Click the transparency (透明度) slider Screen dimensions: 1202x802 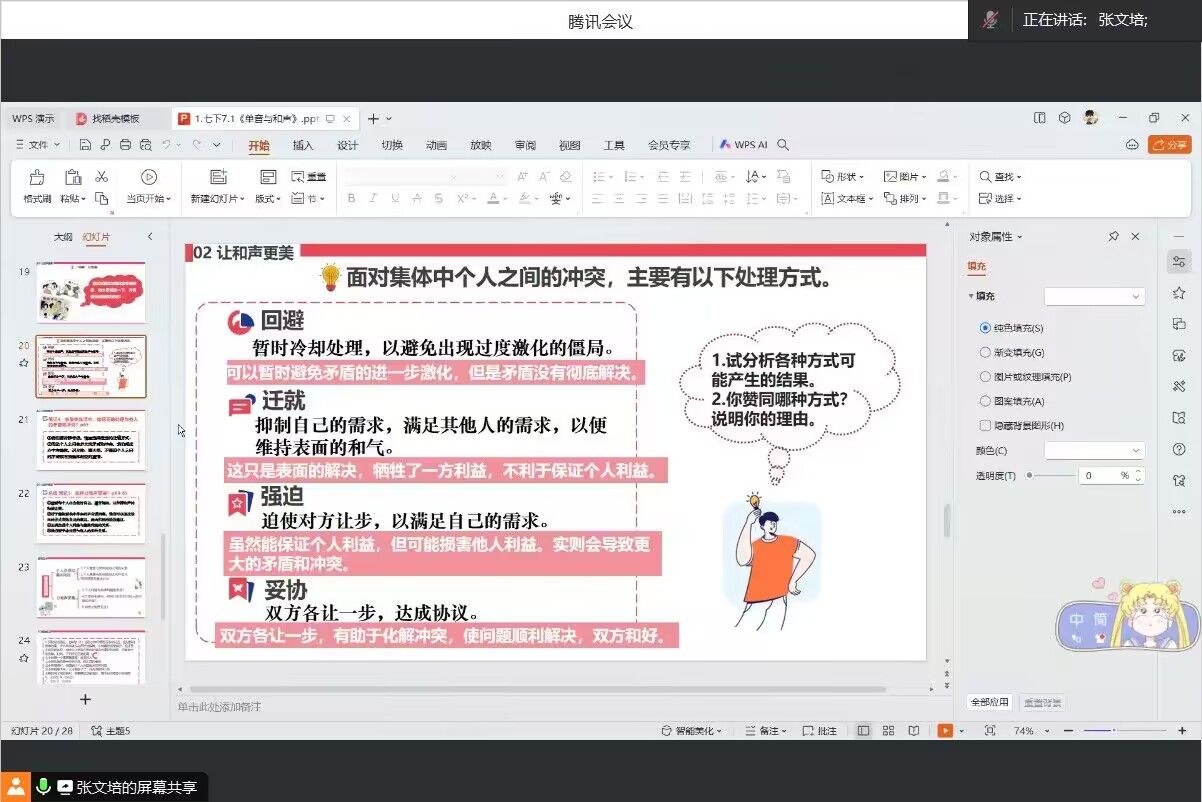tap(1050, 476)
